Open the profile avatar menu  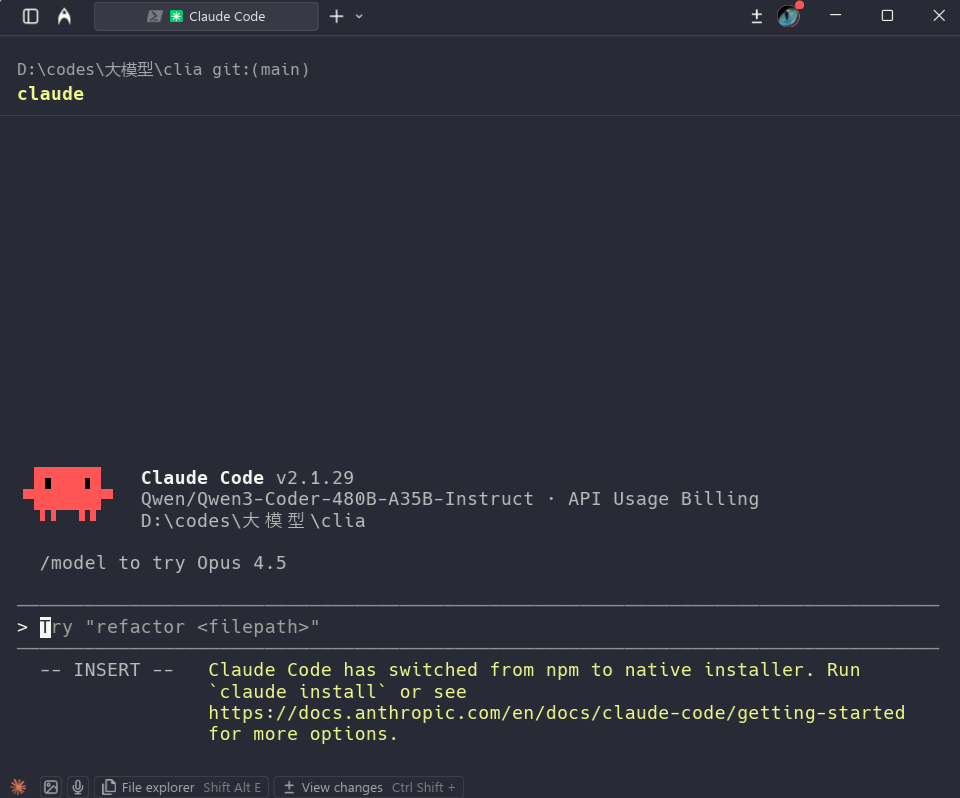coord(789,16)
